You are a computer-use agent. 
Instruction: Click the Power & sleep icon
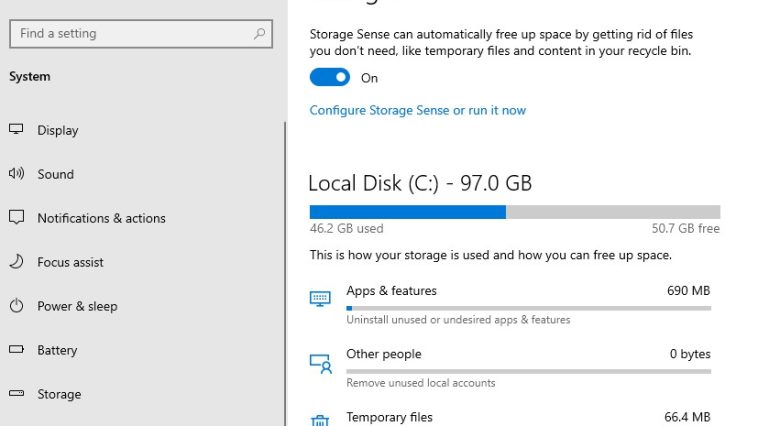click(16, 306)
